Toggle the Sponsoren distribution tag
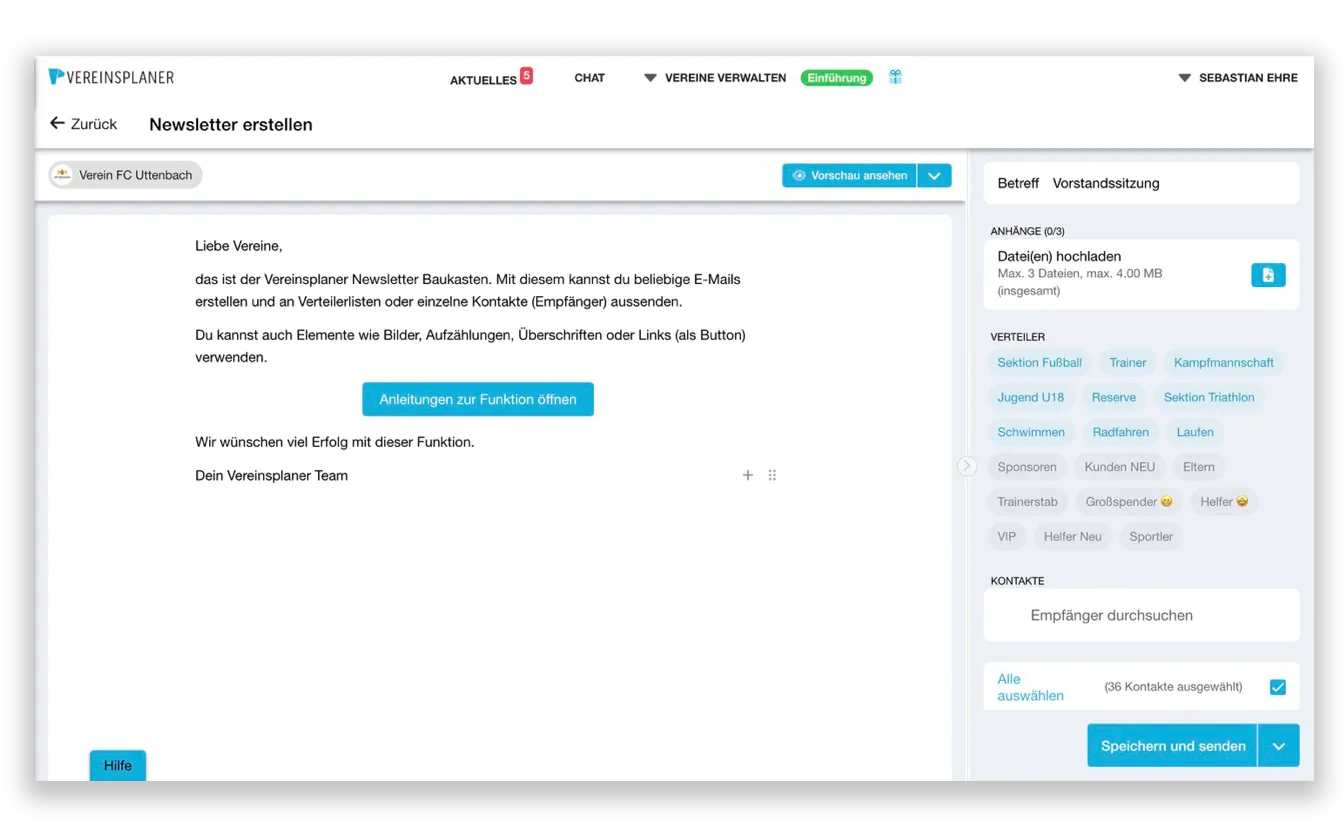Screen dimensions: 1344x832 (1027, 467)
